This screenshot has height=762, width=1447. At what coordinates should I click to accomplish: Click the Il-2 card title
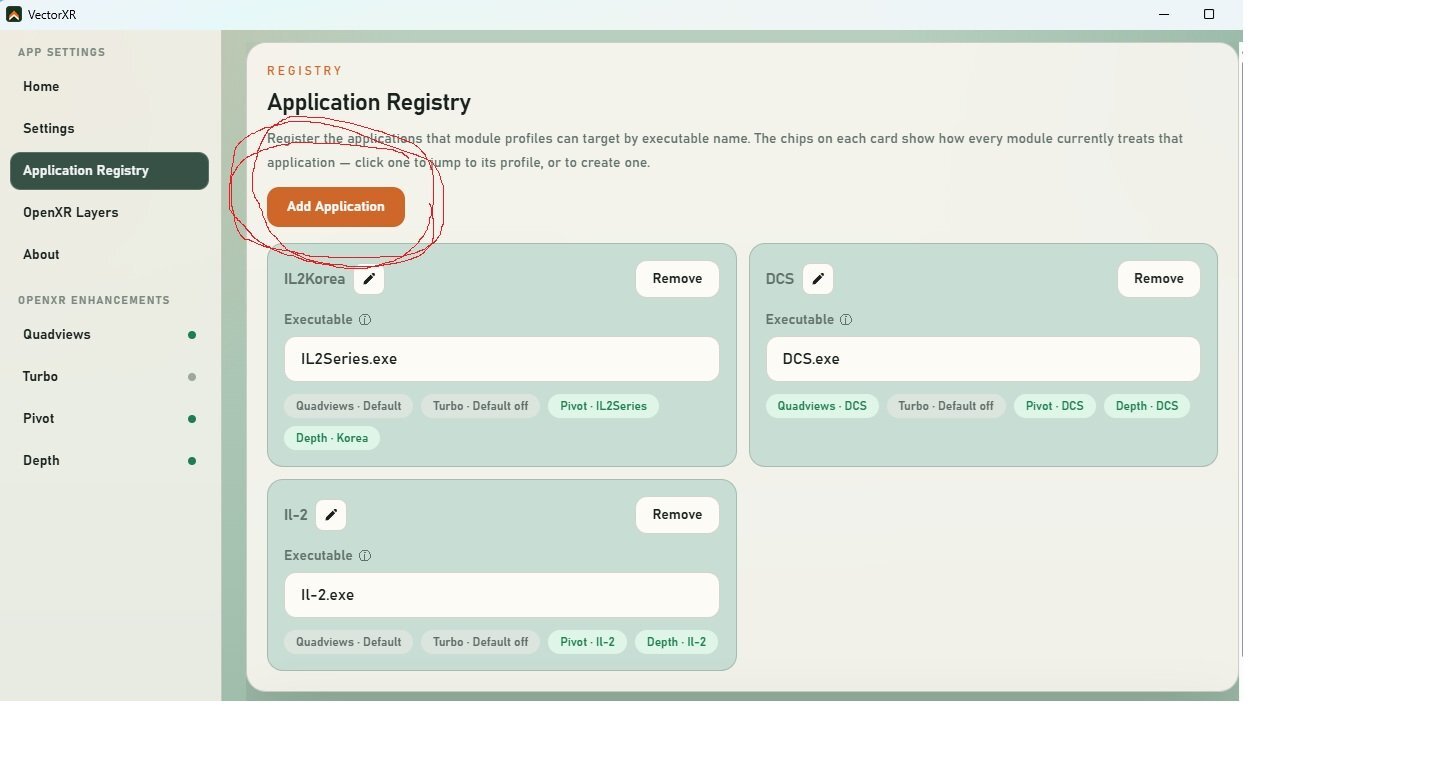click(296, 515)
